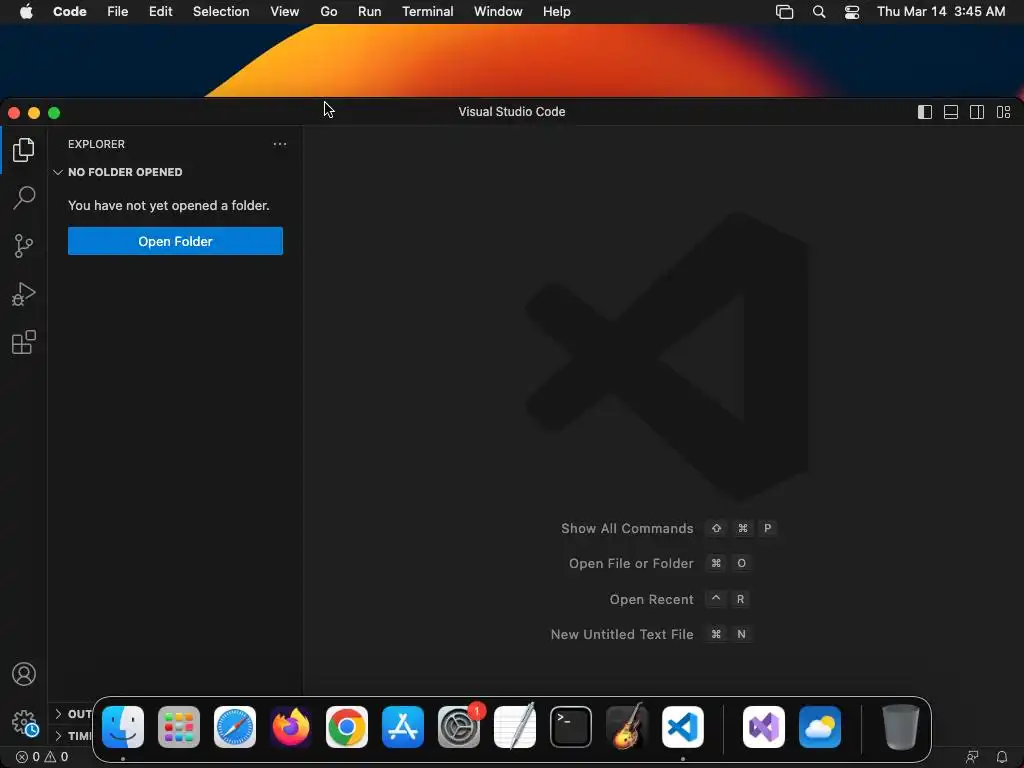1024x768 pixels.
Task: Open Finder from the Dock
Action: [123, 727]
